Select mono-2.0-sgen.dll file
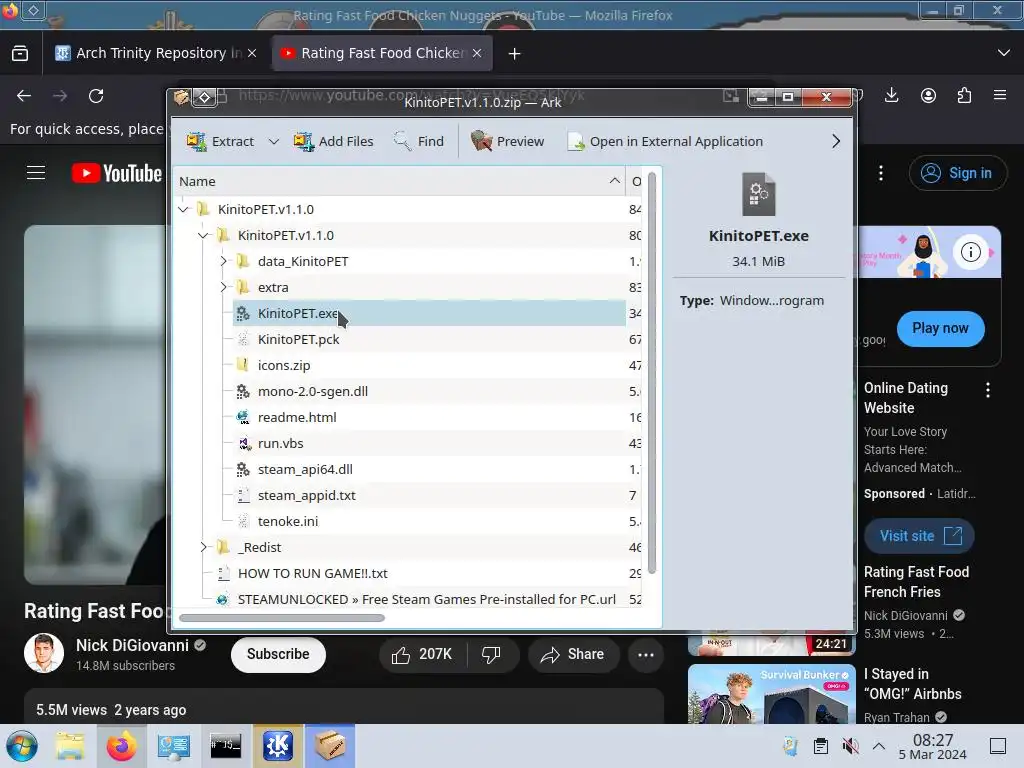1024x768 pixels. pos(312,392)
